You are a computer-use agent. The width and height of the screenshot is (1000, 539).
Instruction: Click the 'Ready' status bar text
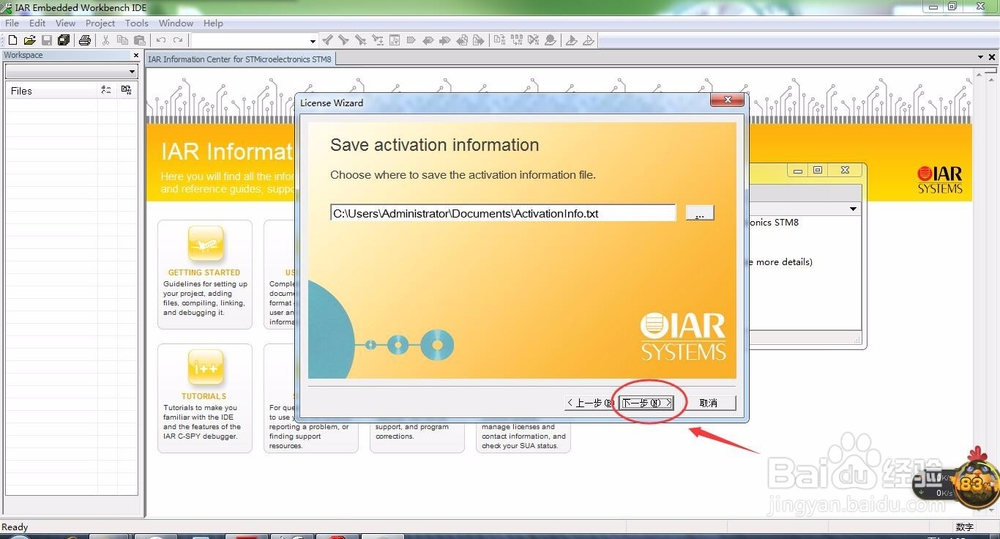tap(15, 527)
